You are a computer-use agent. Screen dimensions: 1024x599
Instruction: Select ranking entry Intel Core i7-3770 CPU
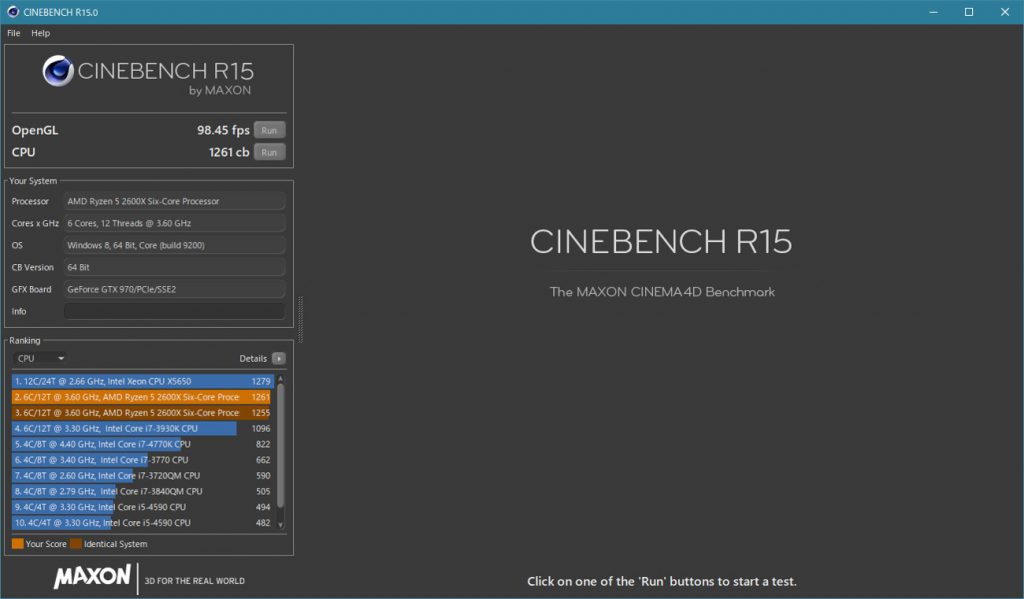(x=142, y=459)
